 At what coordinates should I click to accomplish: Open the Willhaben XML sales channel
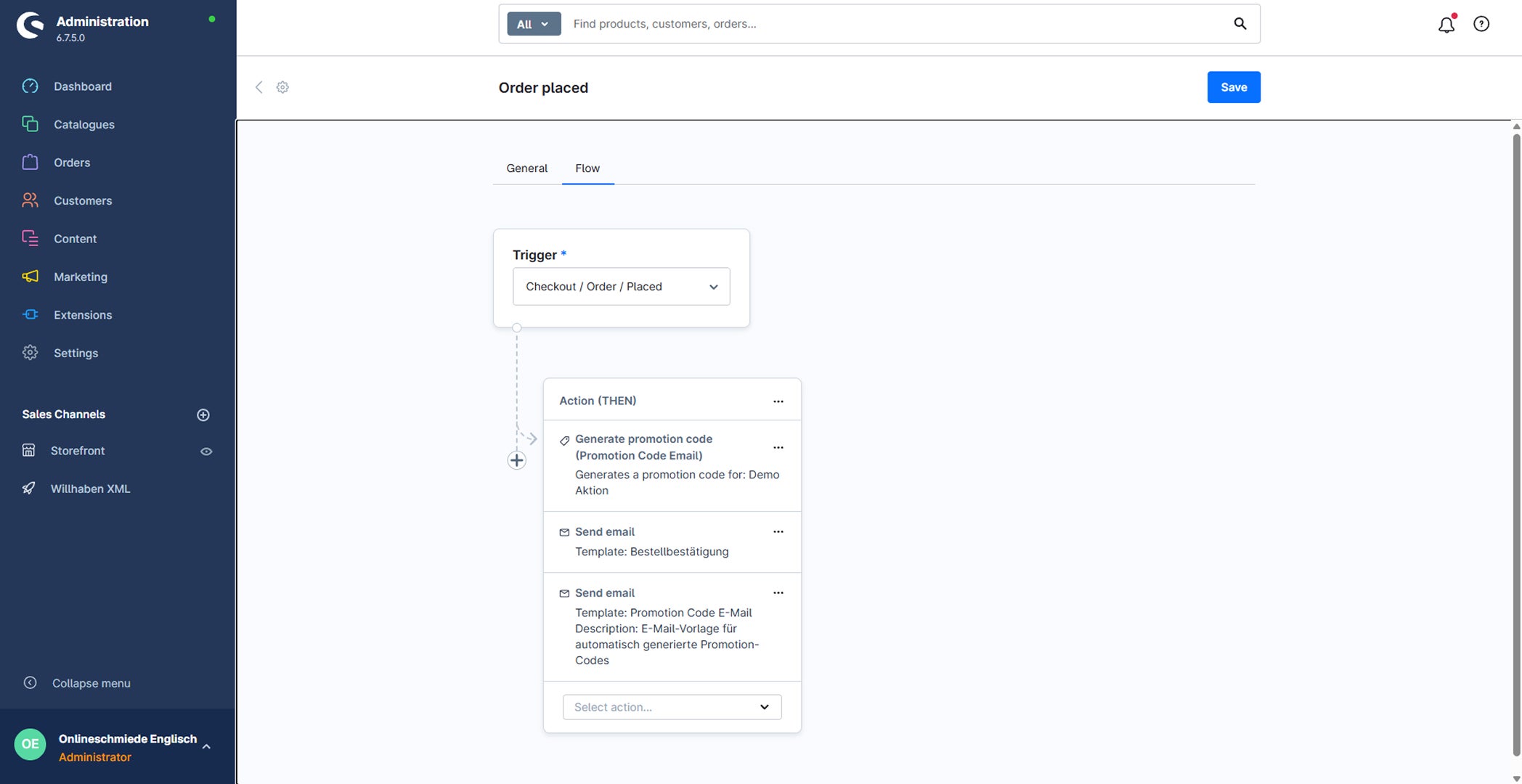click(90, 489)
